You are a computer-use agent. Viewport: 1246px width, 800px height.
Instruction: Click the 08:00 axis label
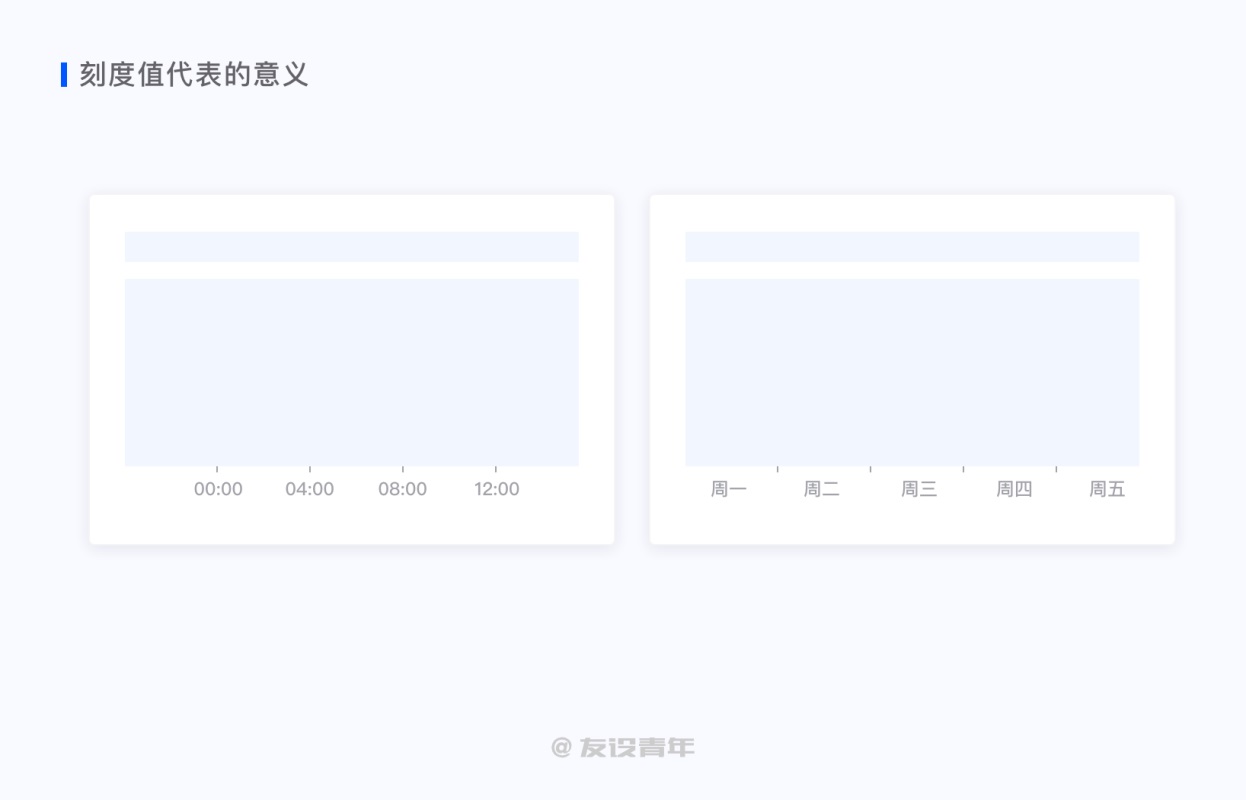click(x=402, y=489)
